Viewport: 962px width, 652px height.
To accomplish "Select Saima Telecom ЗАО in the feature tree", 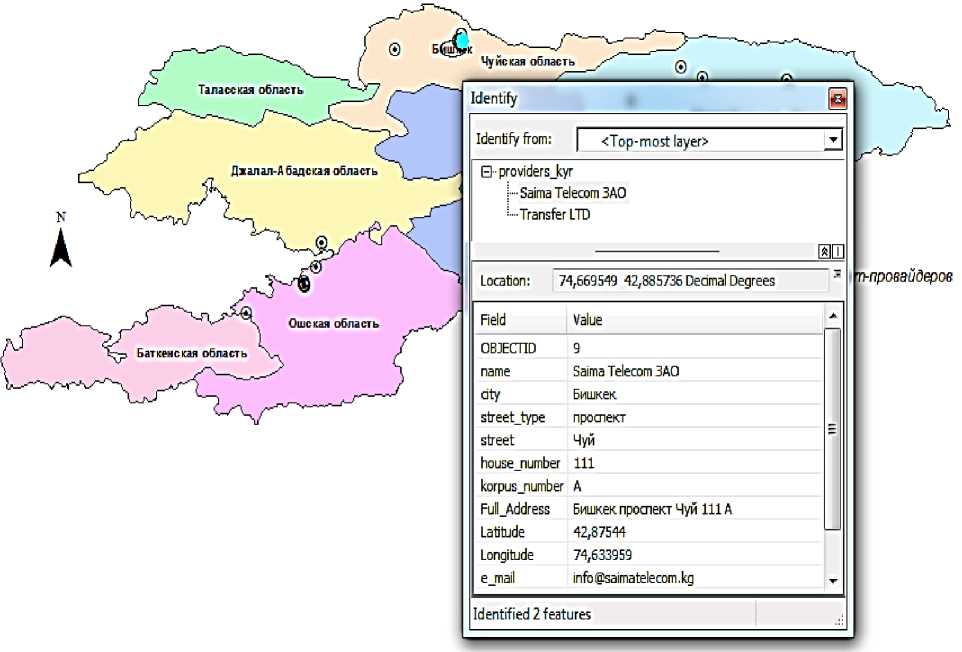I will tap(573, 193).
